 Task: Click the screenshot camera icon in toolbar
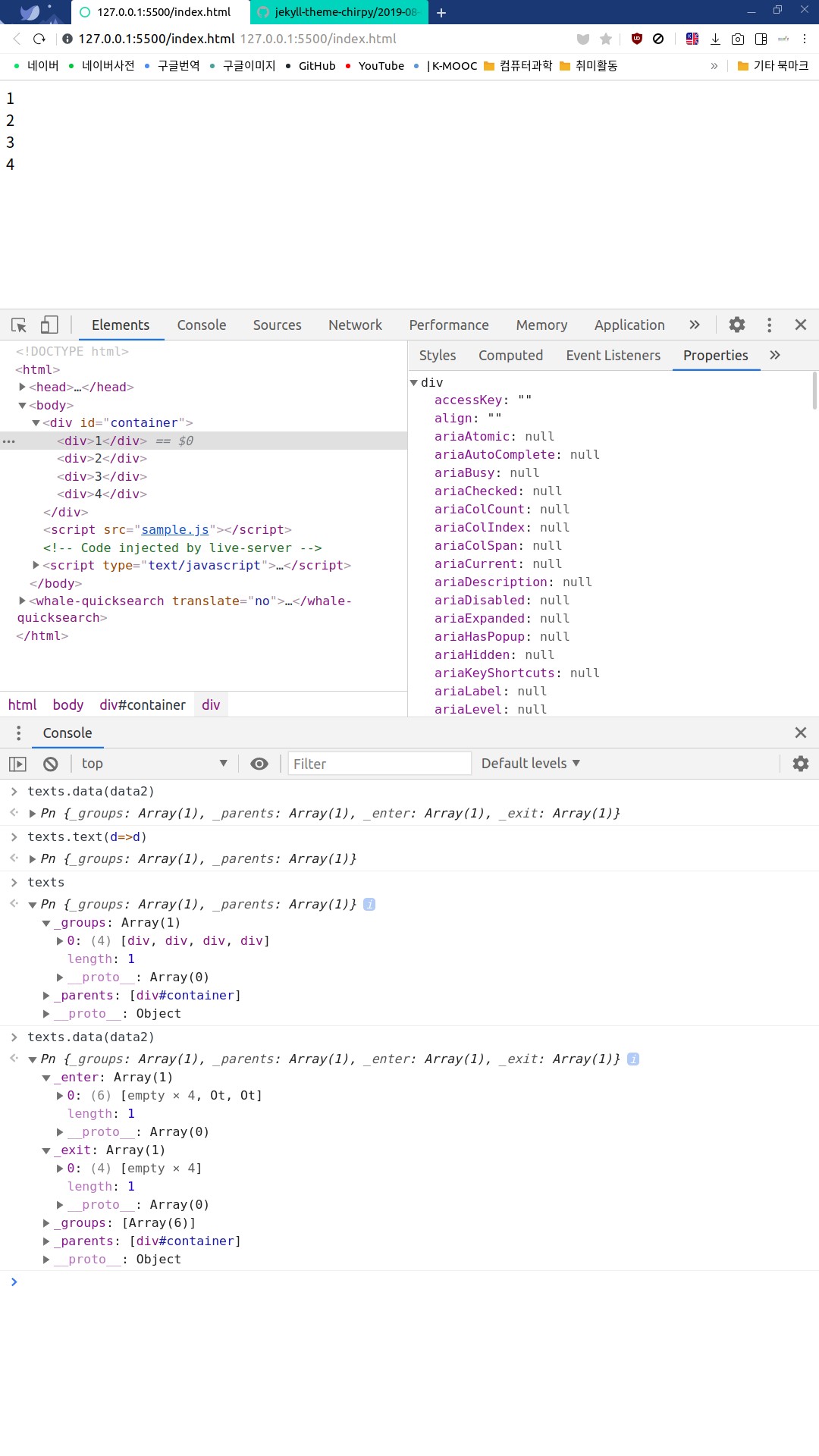pyautogui.click(x=738, y=39)
